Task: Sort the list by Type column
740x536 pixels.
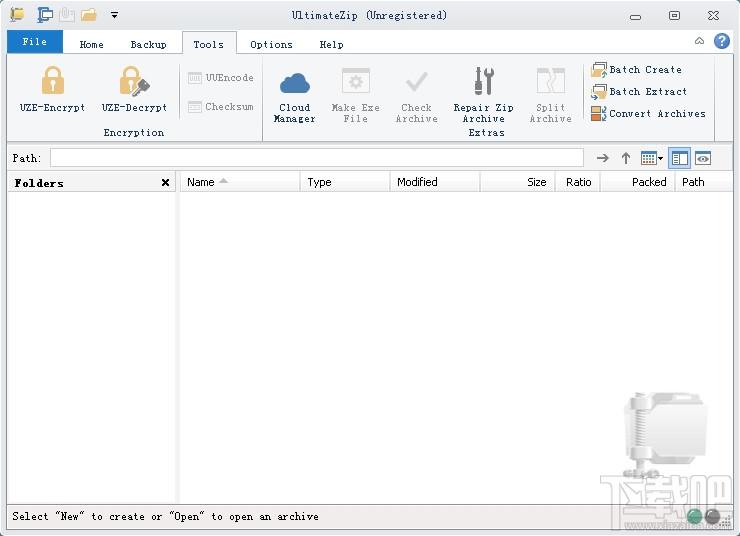Action: (x=345, y=182)
